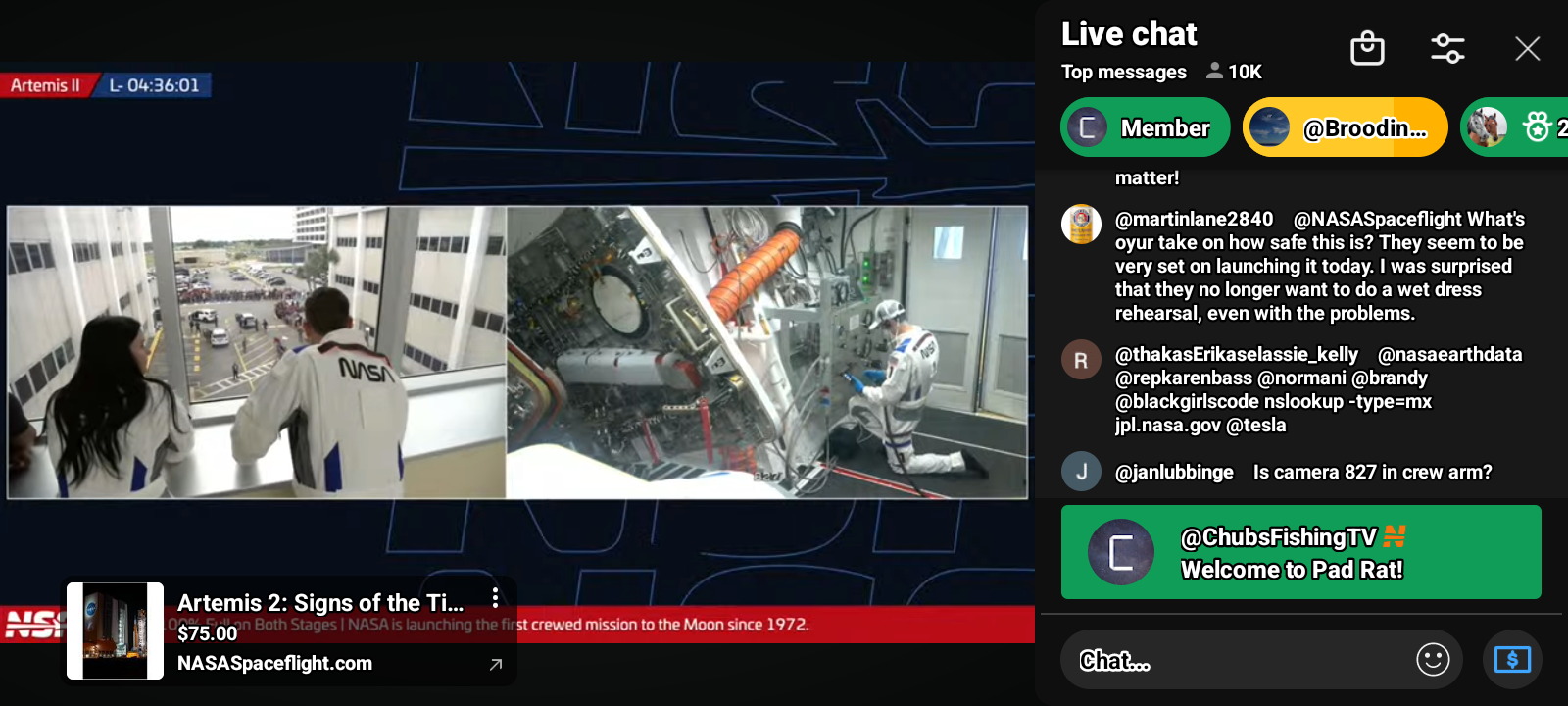
Task: Open product link arrow icon
Action: 496,664
